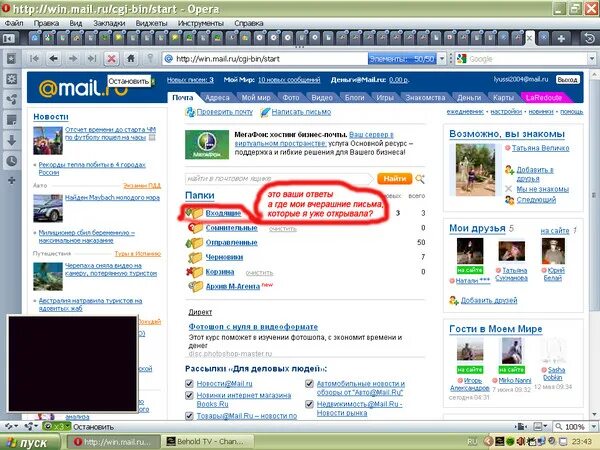
Task: Open the History clock panel icon
Action: [11, 161]
